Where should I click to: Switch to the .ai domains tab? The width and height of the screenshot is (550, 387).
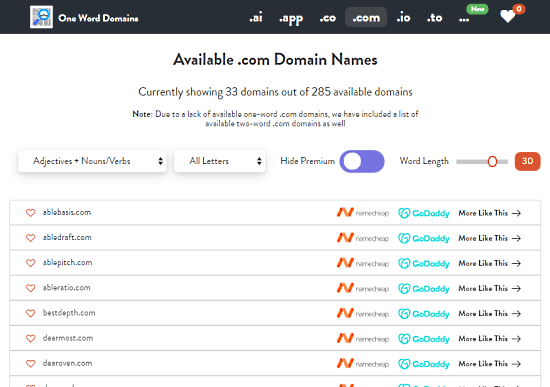(x=256, y=17)
